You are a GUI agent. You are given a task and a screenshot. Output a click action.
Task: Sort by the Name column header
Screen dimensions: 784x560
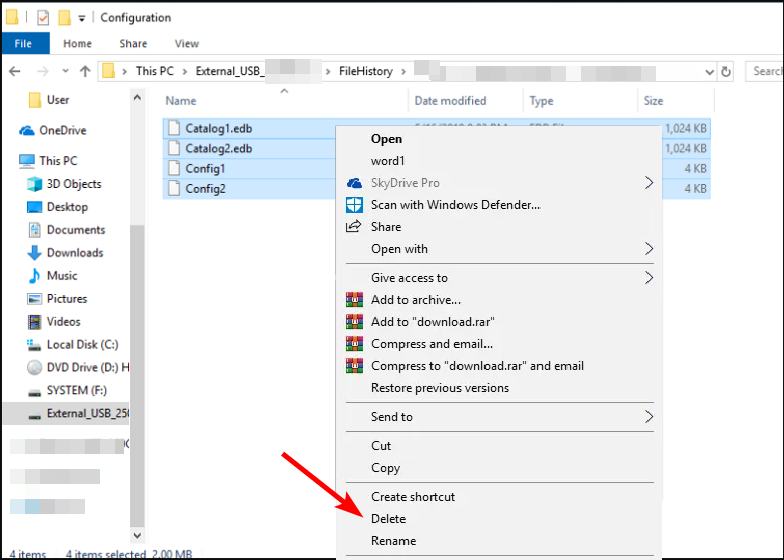180,100
